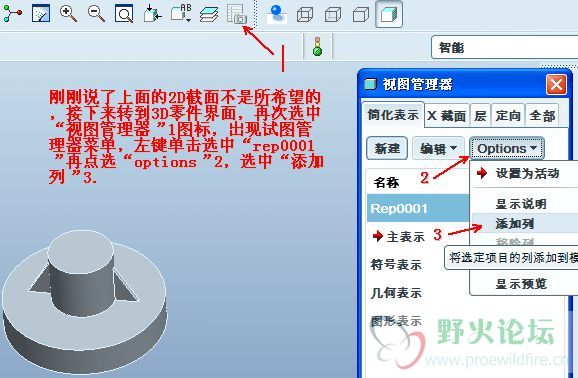Select Rep0001 in the representation list
The width and height of the screenshot is (578, 378).
pyautogui.click(x=418, y=209)
